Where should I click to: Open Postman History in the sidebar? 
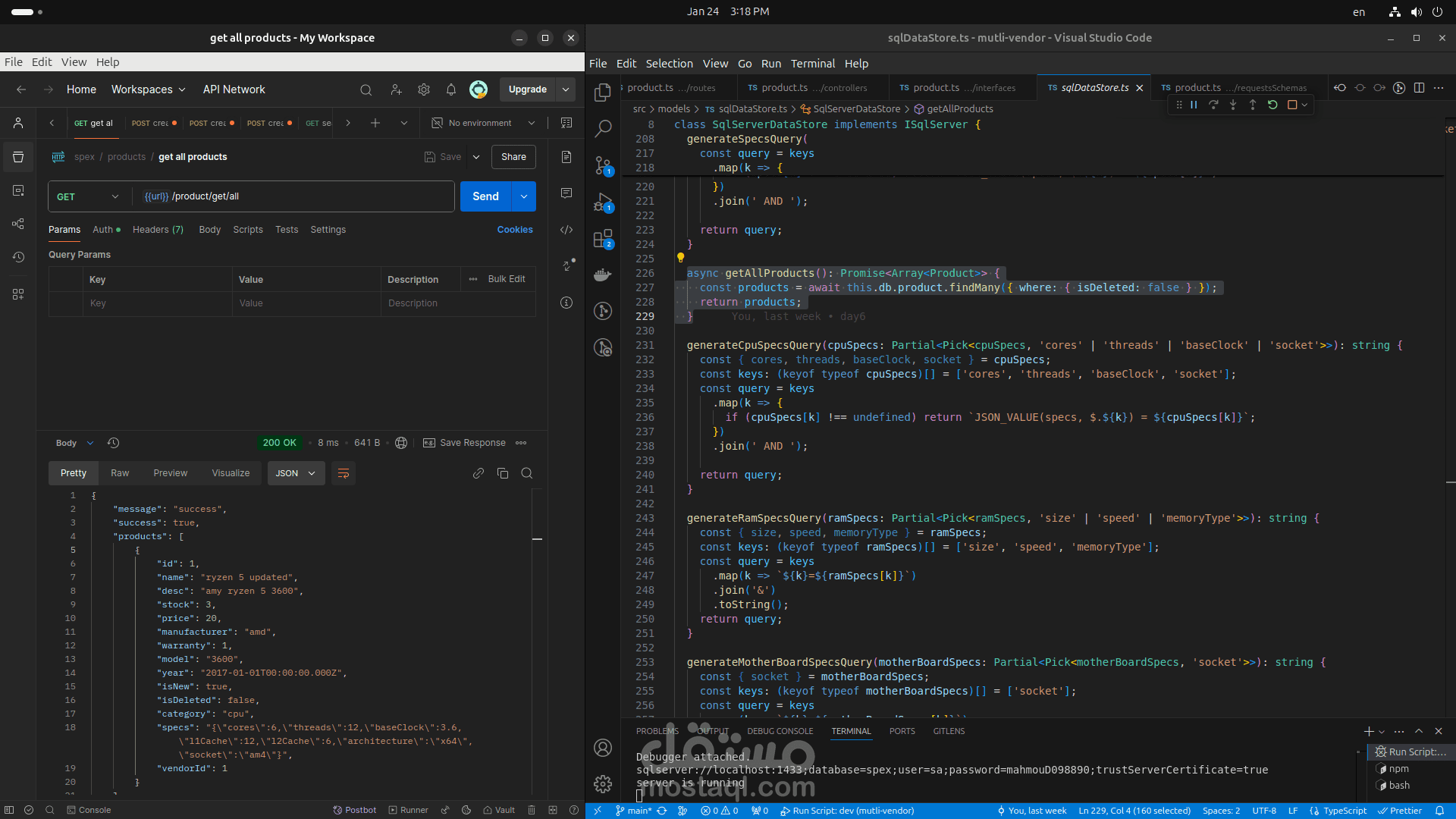18,257
